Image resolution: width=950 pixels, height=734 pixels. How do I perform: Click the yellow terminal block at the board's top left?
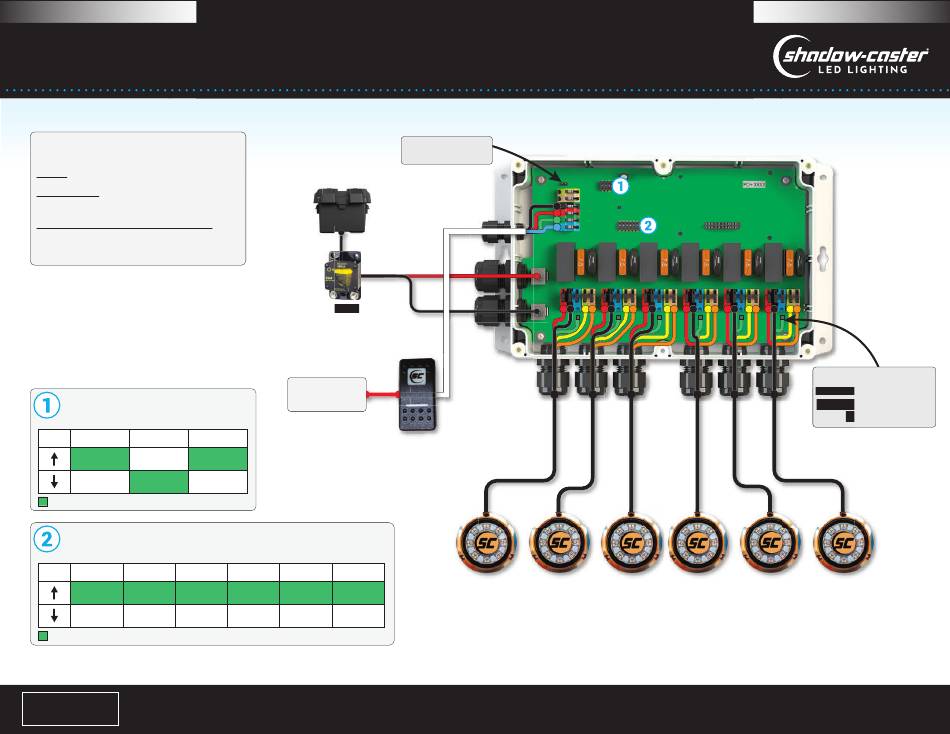(568, 195)
